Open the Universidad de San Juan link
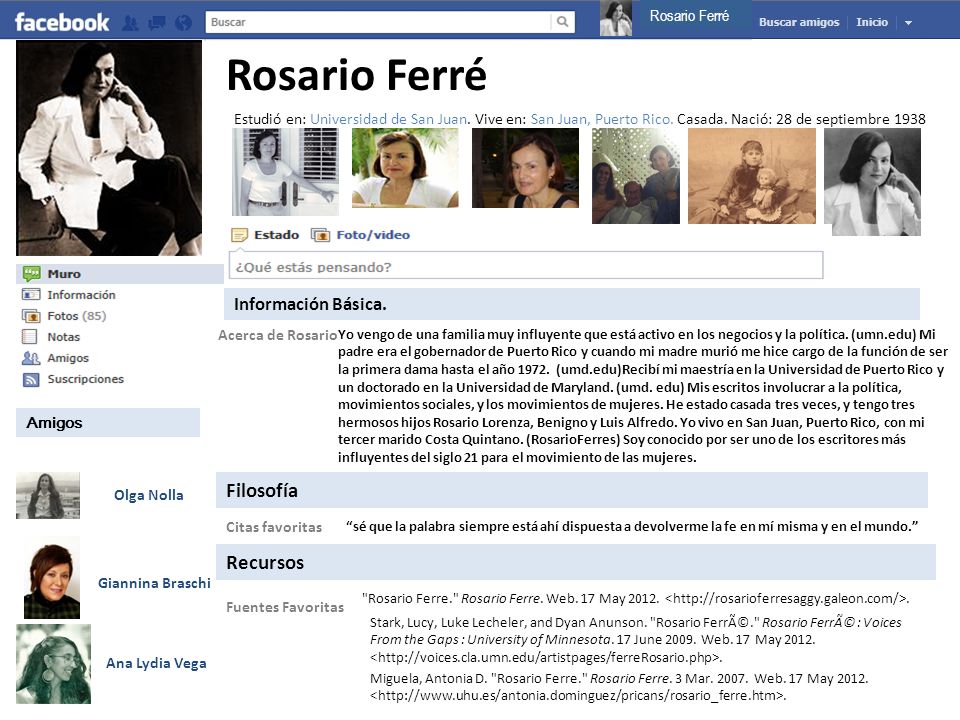 tap(389, 119)
